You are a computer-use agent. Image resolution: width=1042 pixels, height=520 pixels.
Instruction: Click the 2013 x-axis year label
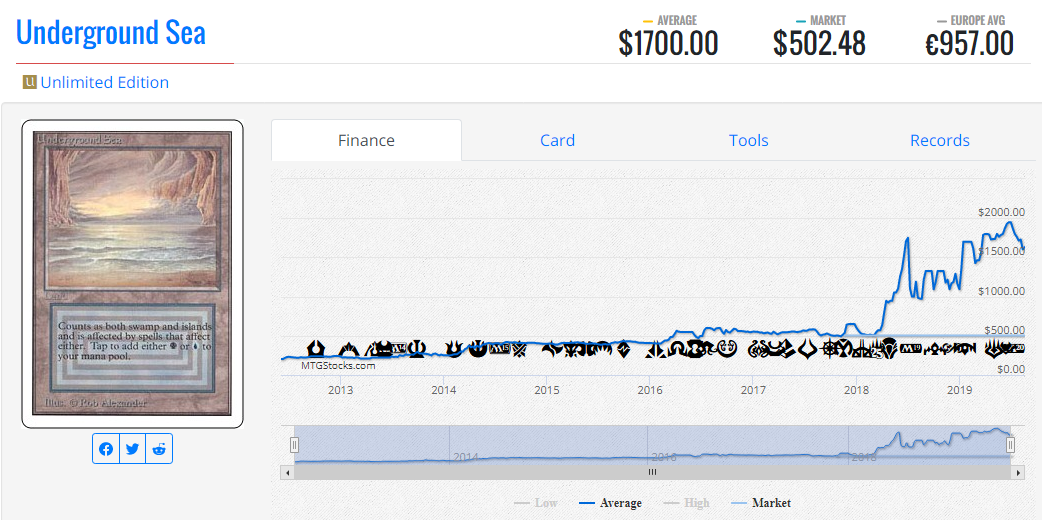coord(340,390)
